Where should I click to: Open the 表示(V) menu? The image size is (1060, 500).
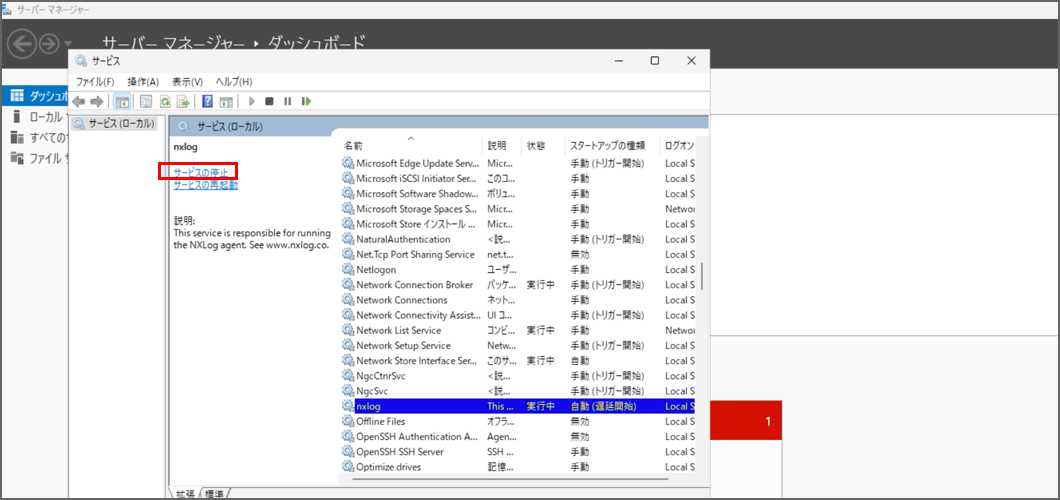point(187,81)
